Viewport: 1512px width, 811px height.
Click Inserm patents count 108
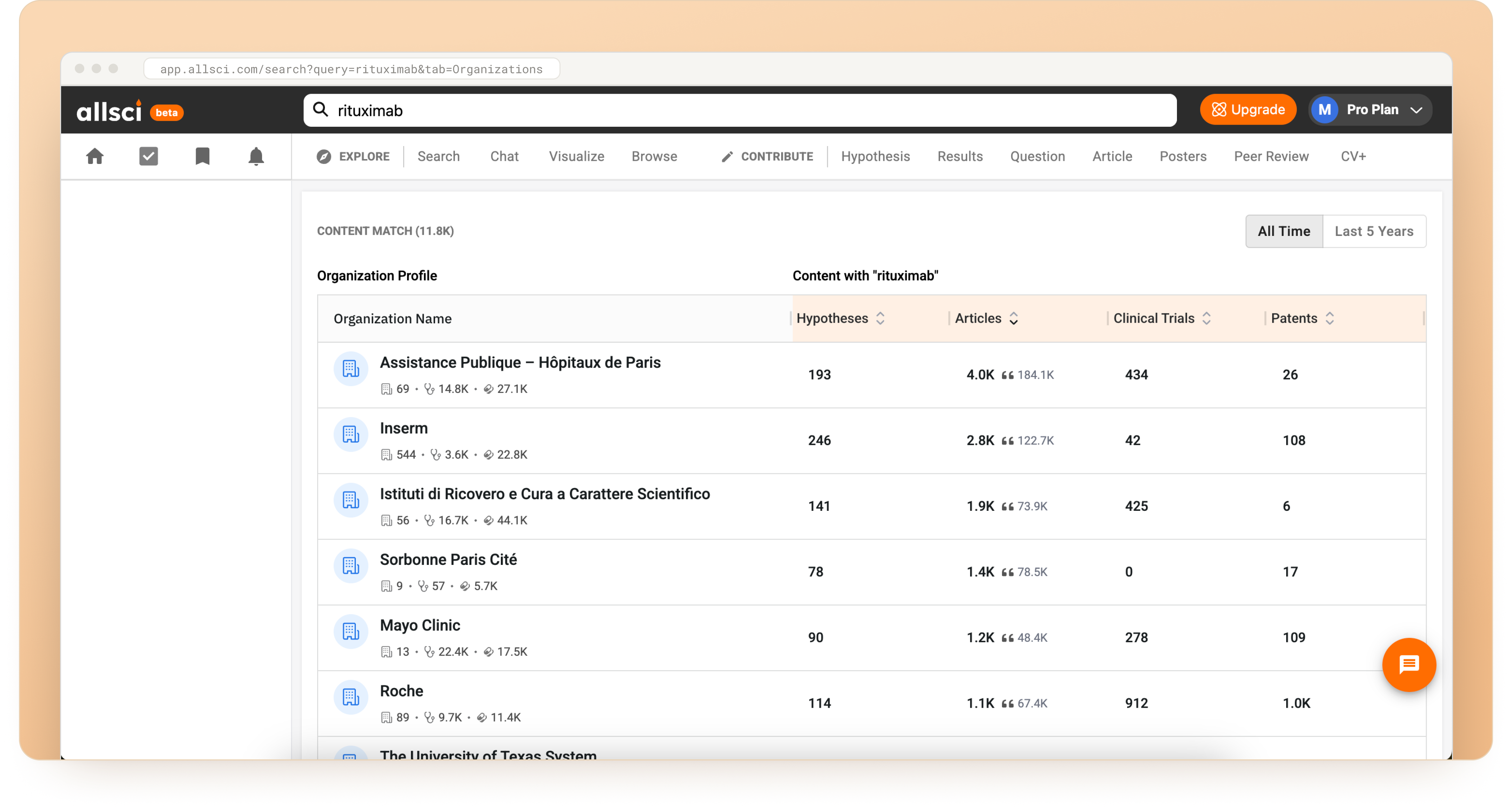(x=1294, y=441)
